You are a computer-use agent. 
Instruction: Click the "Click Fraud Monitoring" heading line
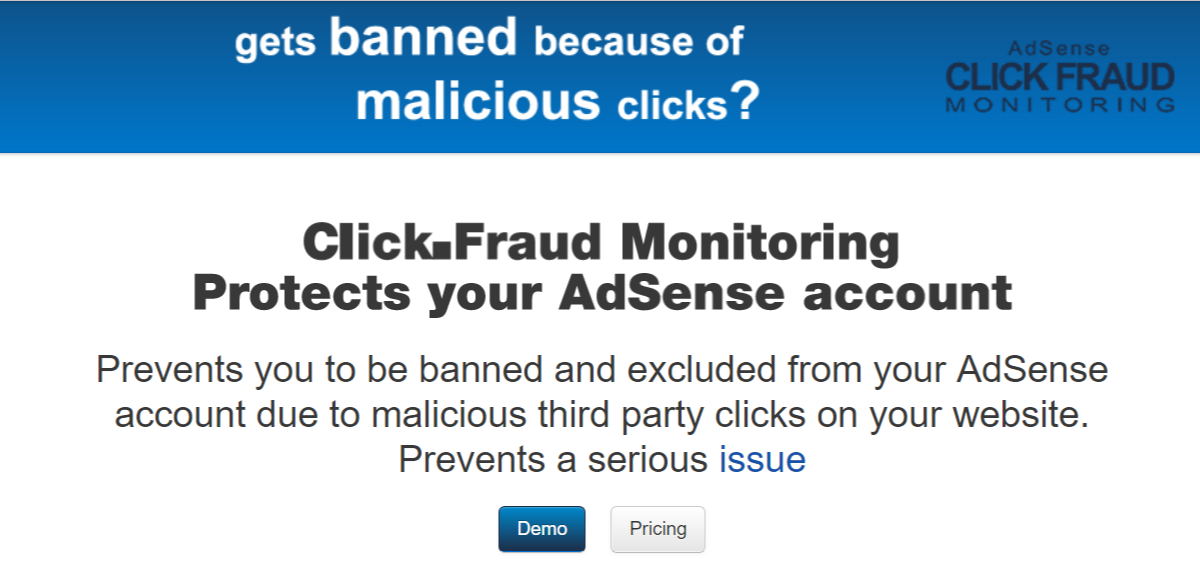pyautogui.click(x=600, y=243)
